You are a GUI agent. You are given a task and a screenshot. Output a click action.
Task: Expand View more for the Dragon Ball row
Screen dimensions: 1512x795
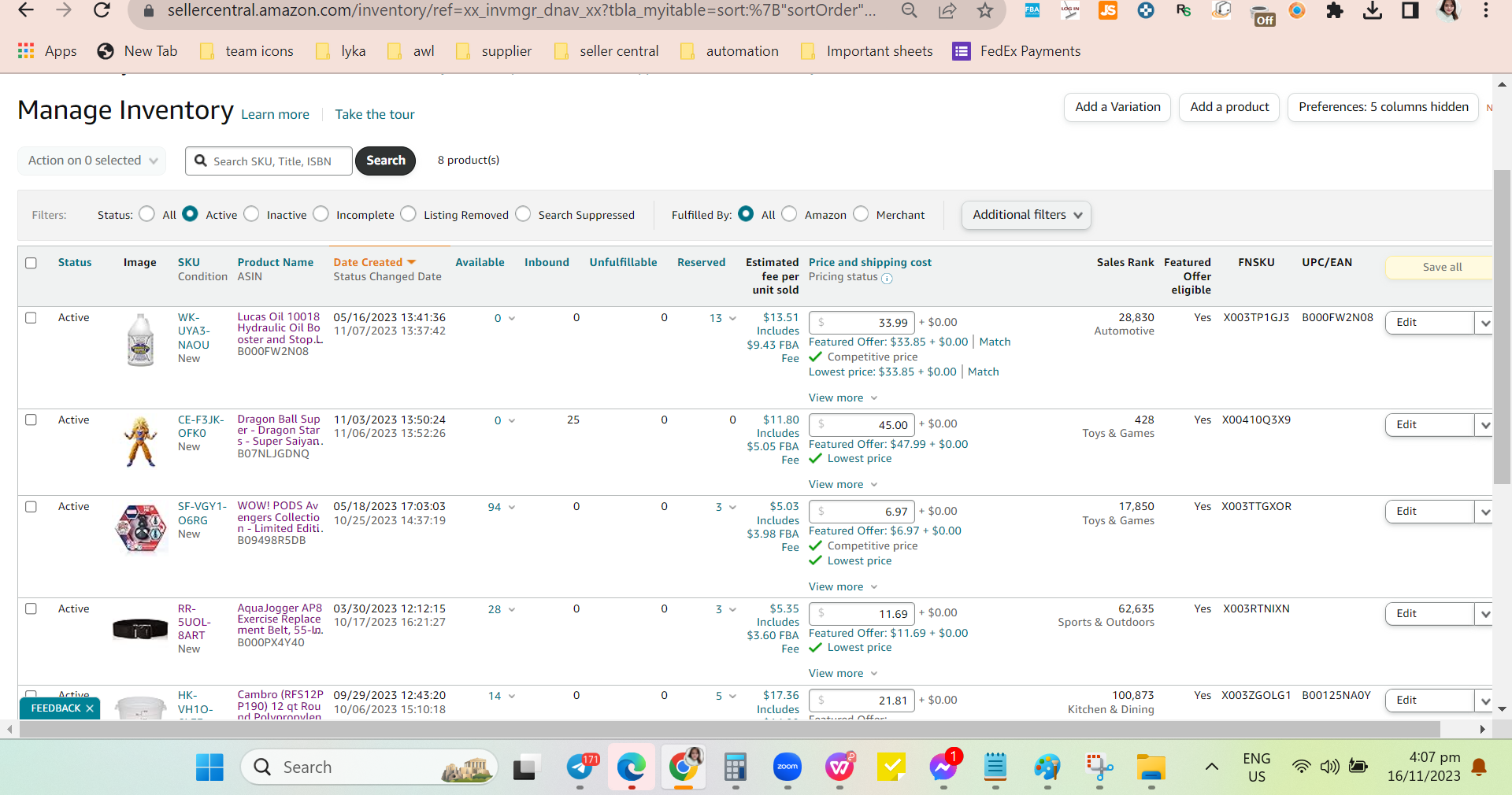tap(843, 485)
